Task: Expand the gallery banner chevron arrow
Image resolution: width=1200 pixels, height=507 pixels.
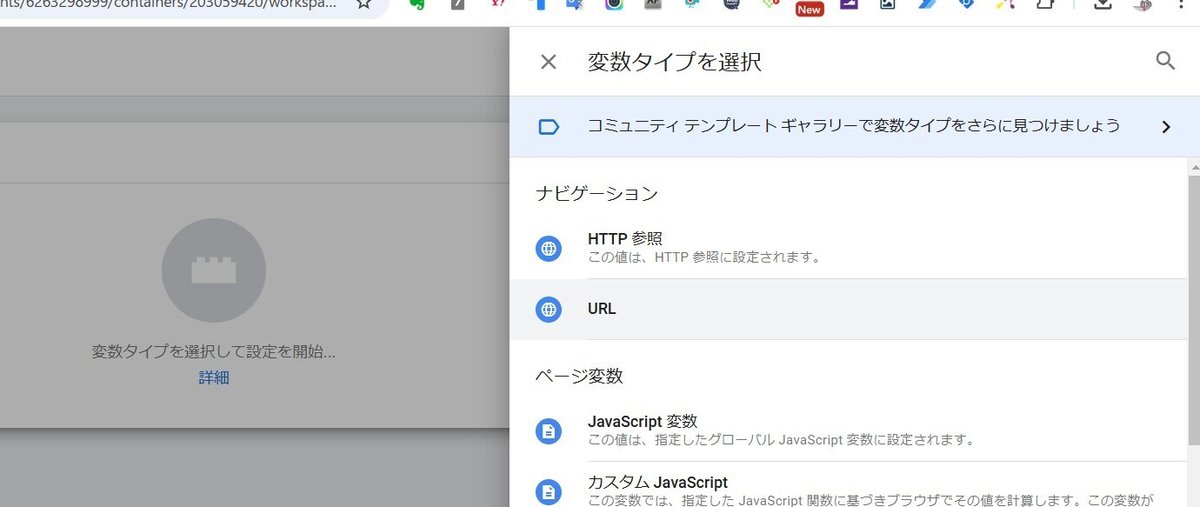Action: click(x=1165, y=127)
